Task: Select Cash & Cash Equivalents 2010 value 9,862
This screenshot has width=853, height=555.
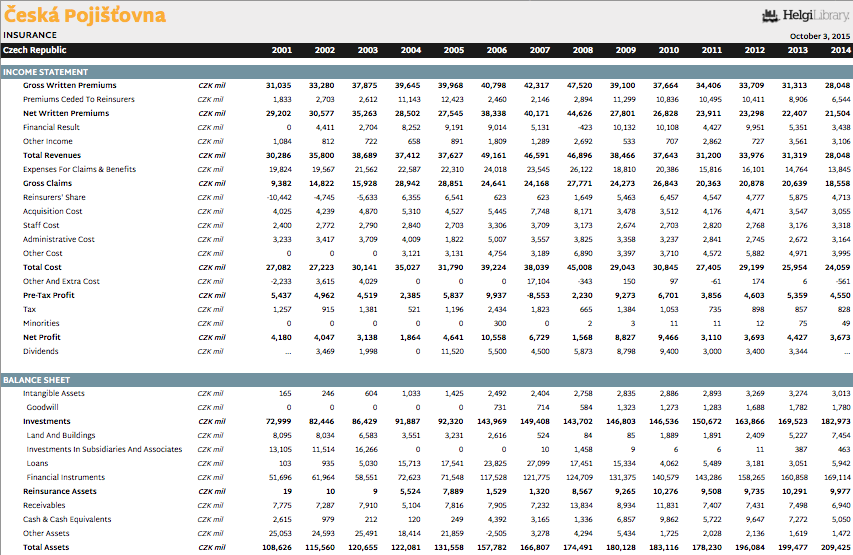Action: pos(668,520)
